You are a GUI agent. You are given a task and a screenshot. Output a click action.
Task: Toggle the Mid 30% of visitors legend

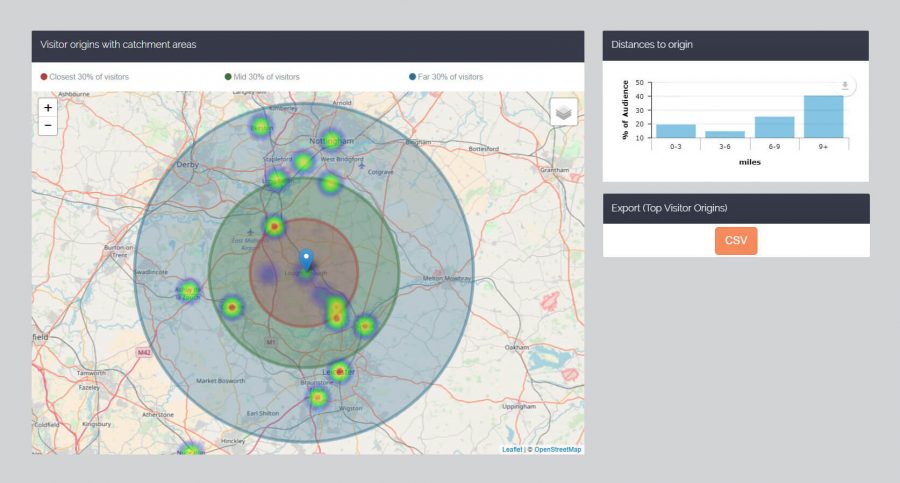[267, 77]
